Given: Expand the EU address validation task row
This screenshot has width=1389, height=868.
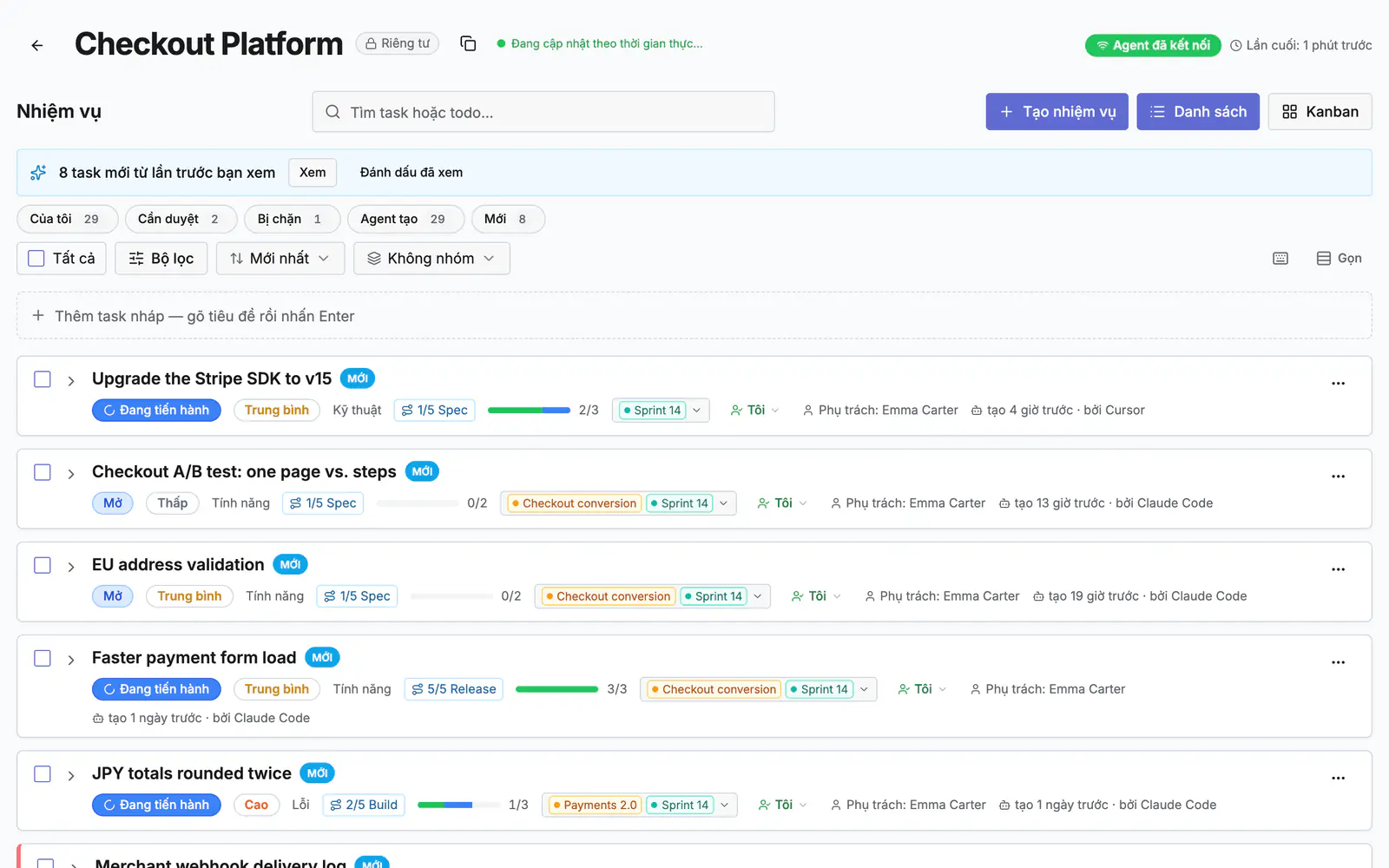Looking at the screenshot, I should [x=71, y=567].
